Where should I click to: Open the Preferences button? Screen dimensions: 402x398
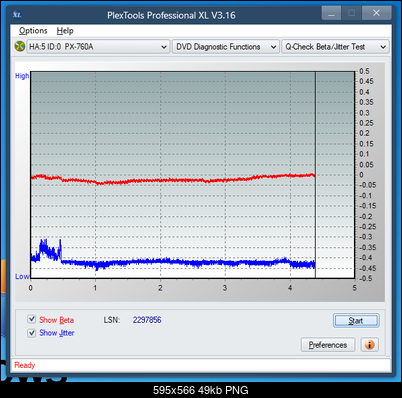pos(328,345)
